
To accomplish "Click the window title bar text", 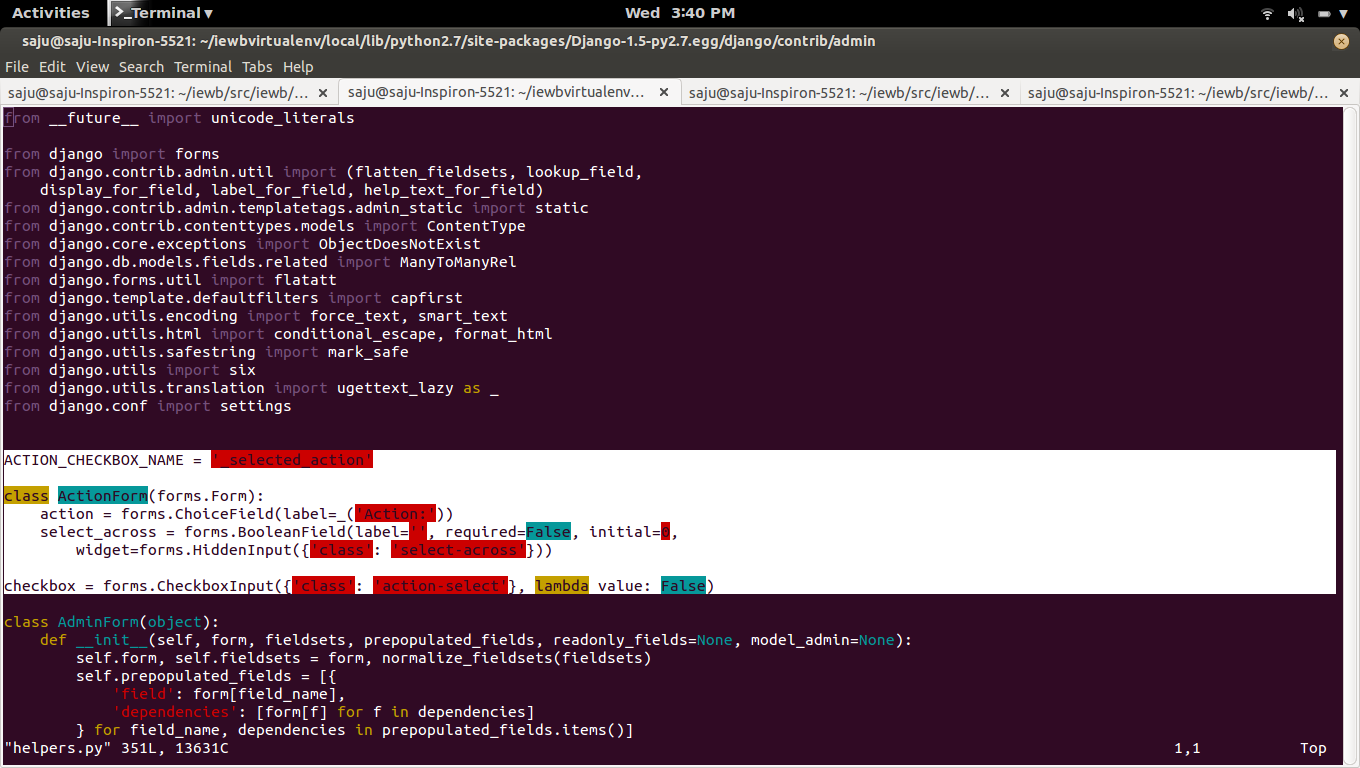I will pyautogui.click(x=449, y=41).
